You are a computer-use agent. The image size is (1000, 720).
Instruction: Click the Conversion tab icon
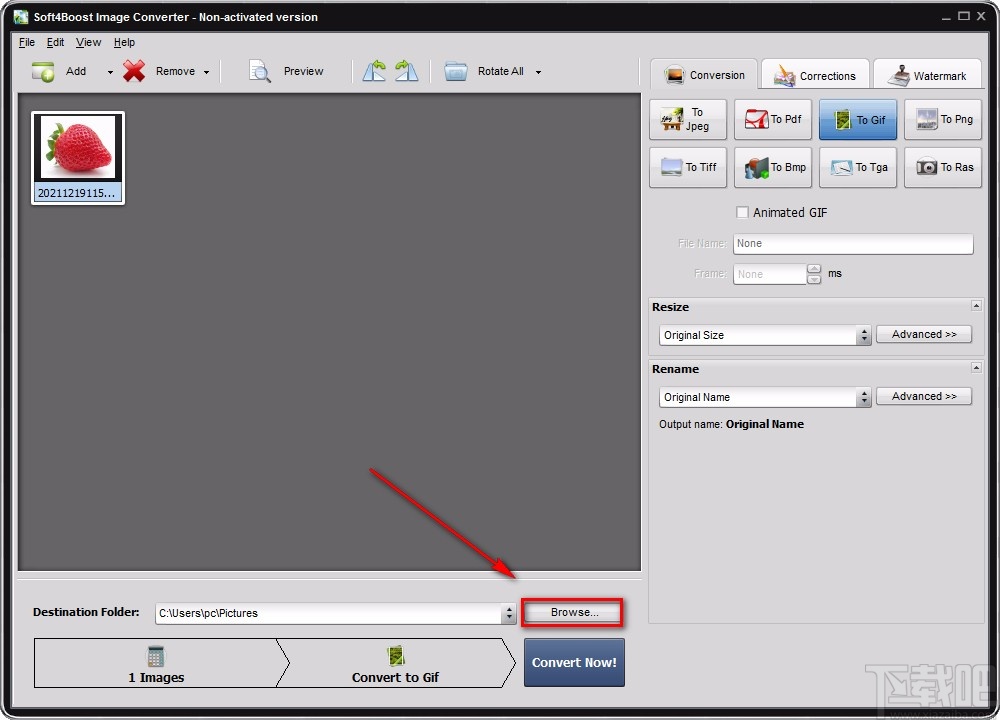673,75
